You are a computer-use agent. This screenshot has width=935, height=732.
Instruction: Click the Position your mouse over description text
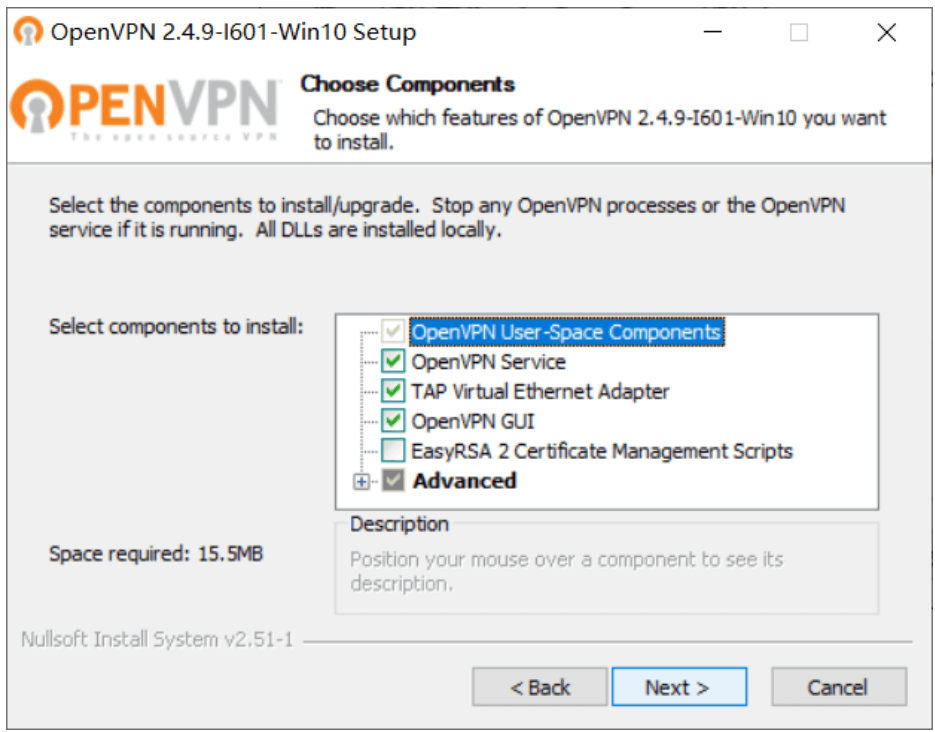(x=566, y=571)
